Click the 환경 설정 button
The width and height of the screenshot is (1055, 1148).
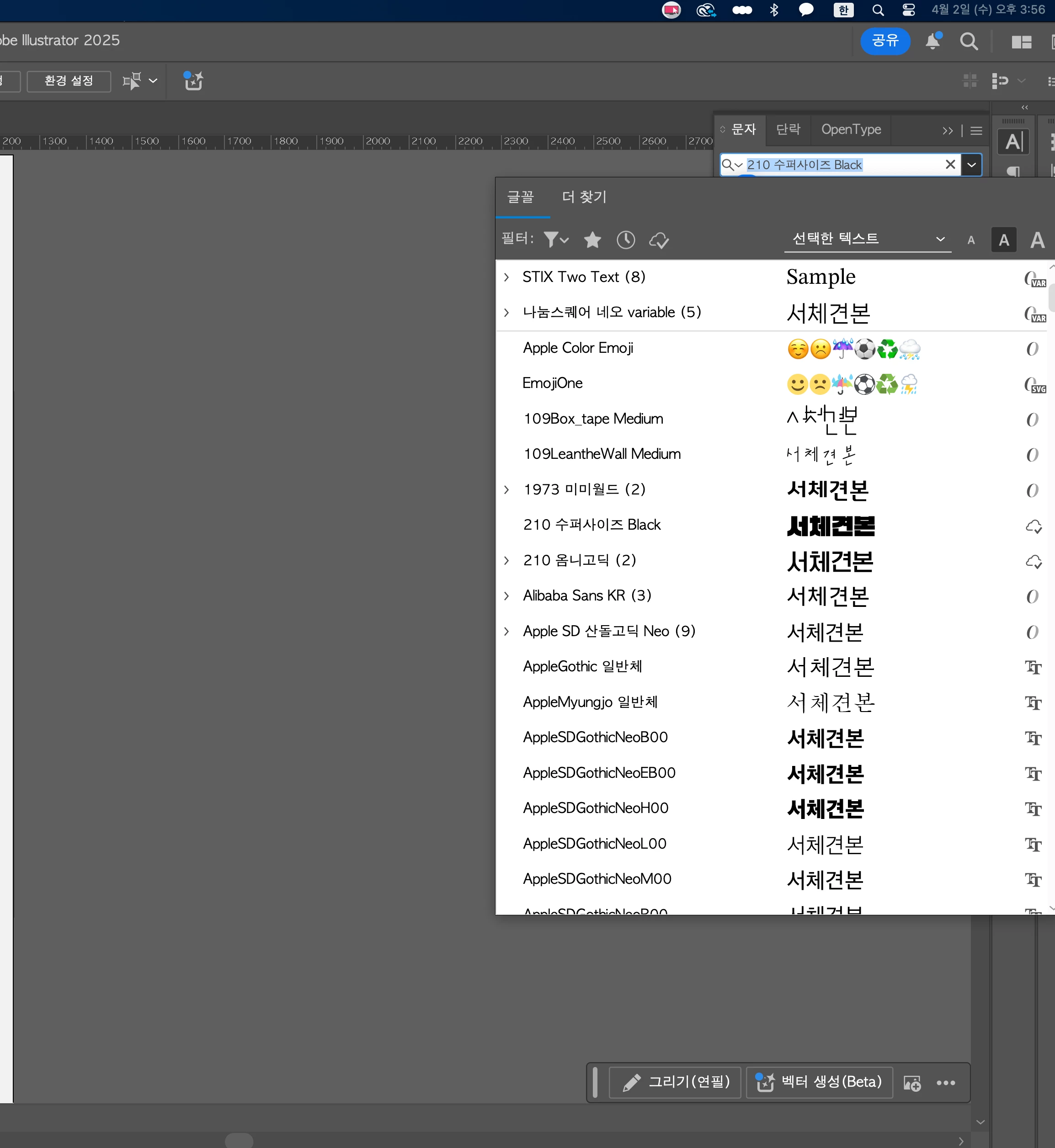click(69, 80)
